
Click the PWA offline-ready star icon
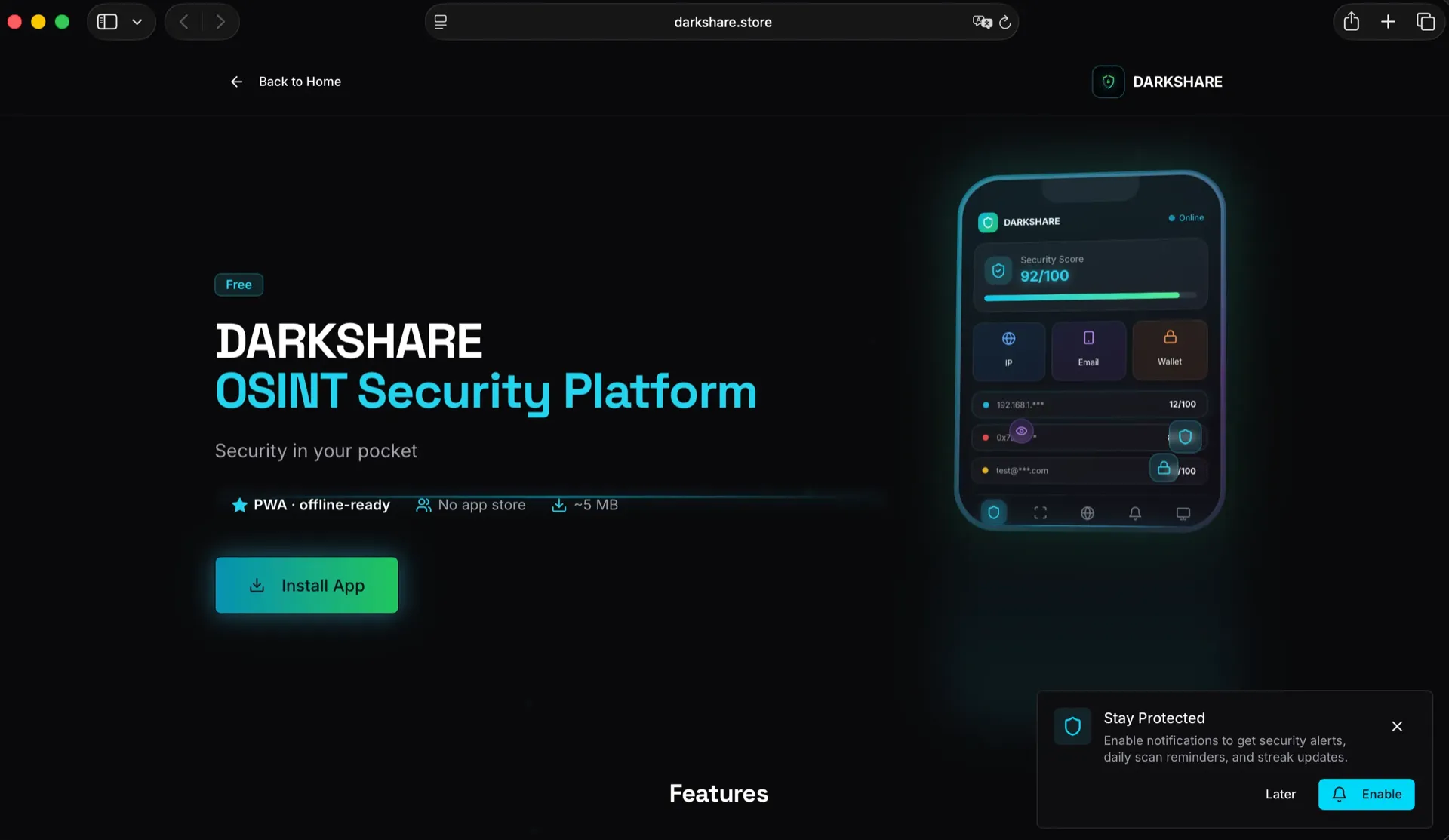(239, 505)
